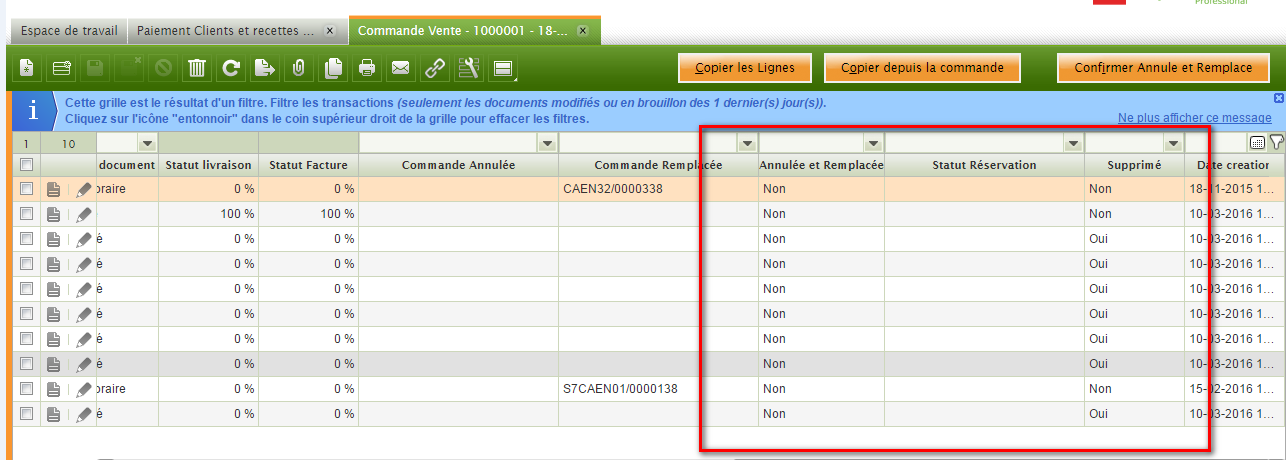Image resolution: width=1286 pixels, height=460 pixels.
Task: Open Statut Réservation filter dropdown
Action: [1073, 144]
